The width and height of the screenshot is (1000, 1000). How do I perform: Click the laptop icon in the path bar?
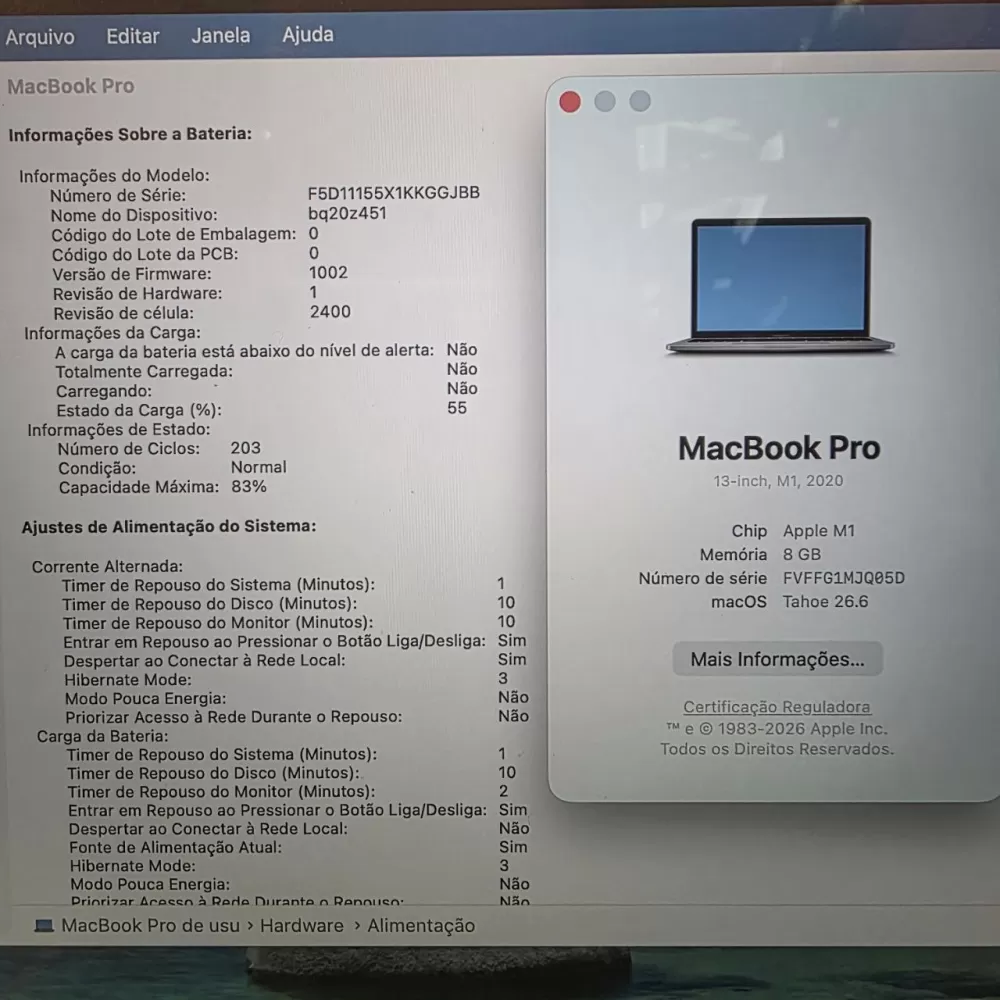pyautogui.click(x=44, y=925)
